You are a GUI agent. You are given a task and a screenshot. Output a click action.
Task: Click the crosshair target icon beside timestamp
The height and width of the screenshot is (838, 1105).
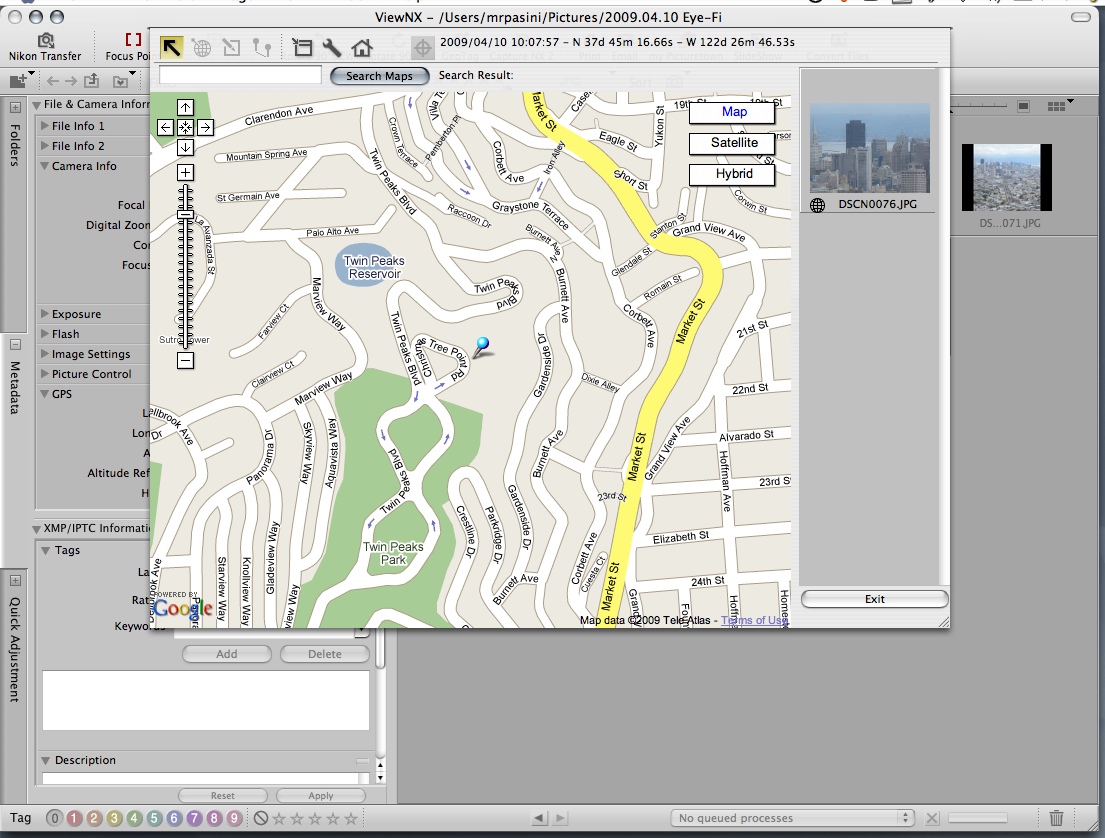tap(423, 47)
